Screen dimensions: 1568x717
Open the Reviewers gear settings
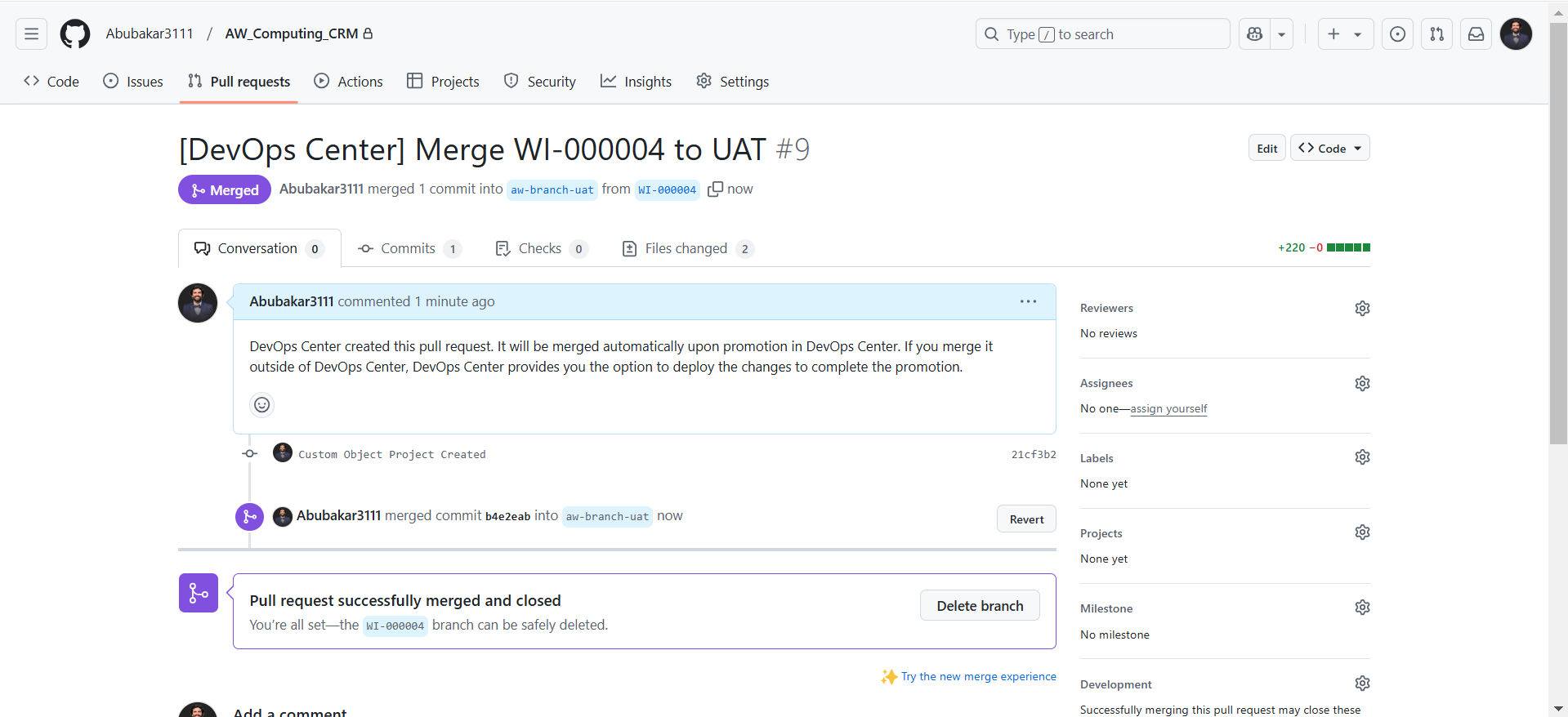tap(1362, 308)
